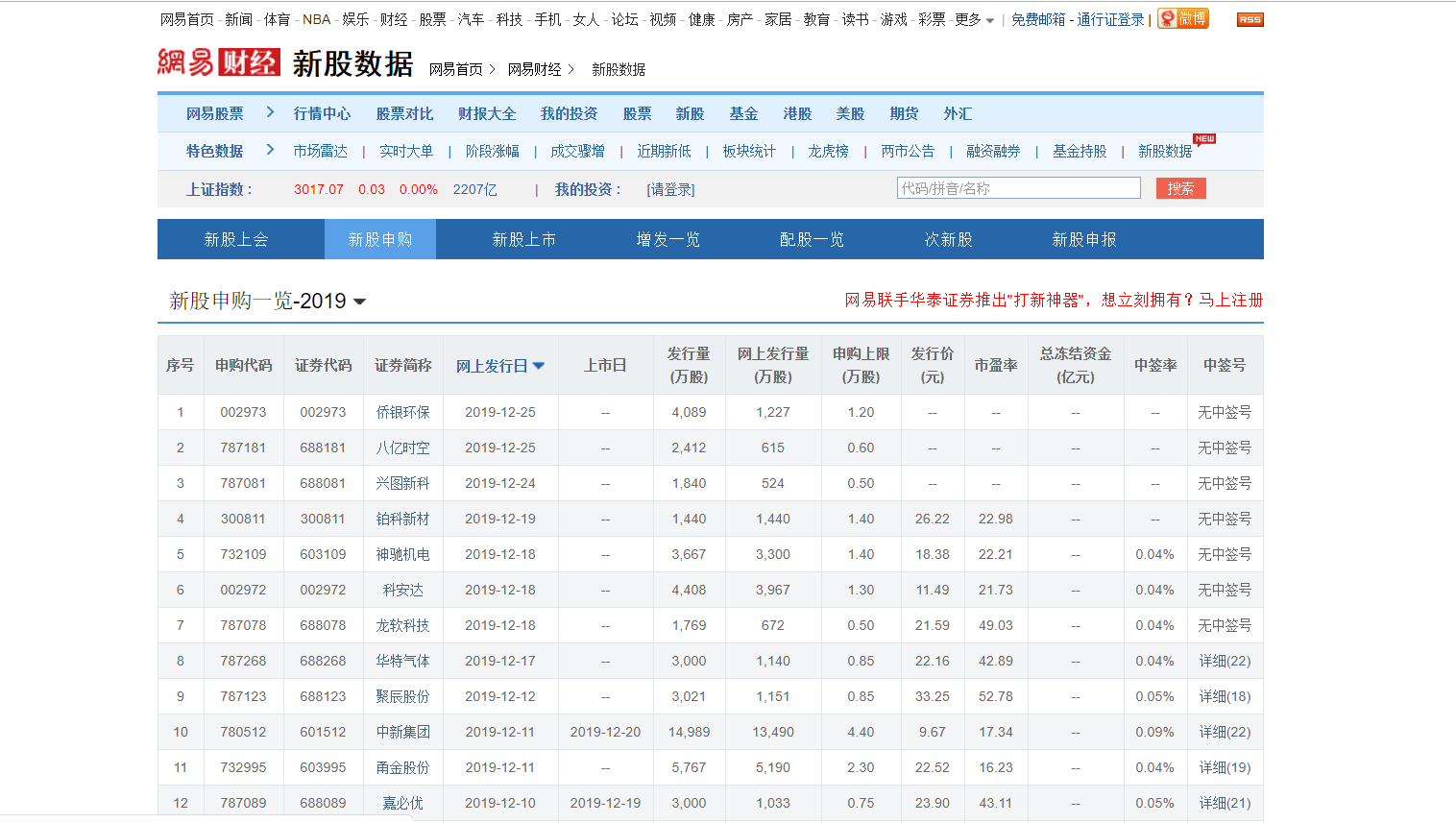The height and width of the screenshot is (823, 1456).
Task: Open the RSS feed icon
Action: point(1250,19)
